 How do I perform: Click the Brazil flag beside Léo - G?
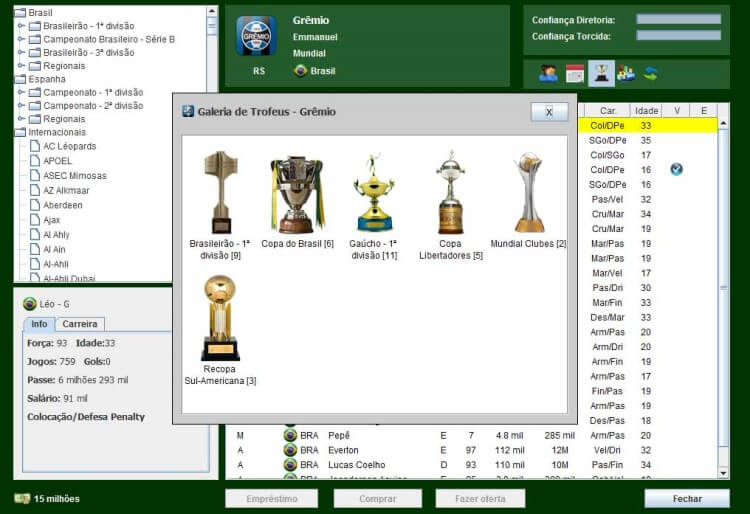pos(30,304)
